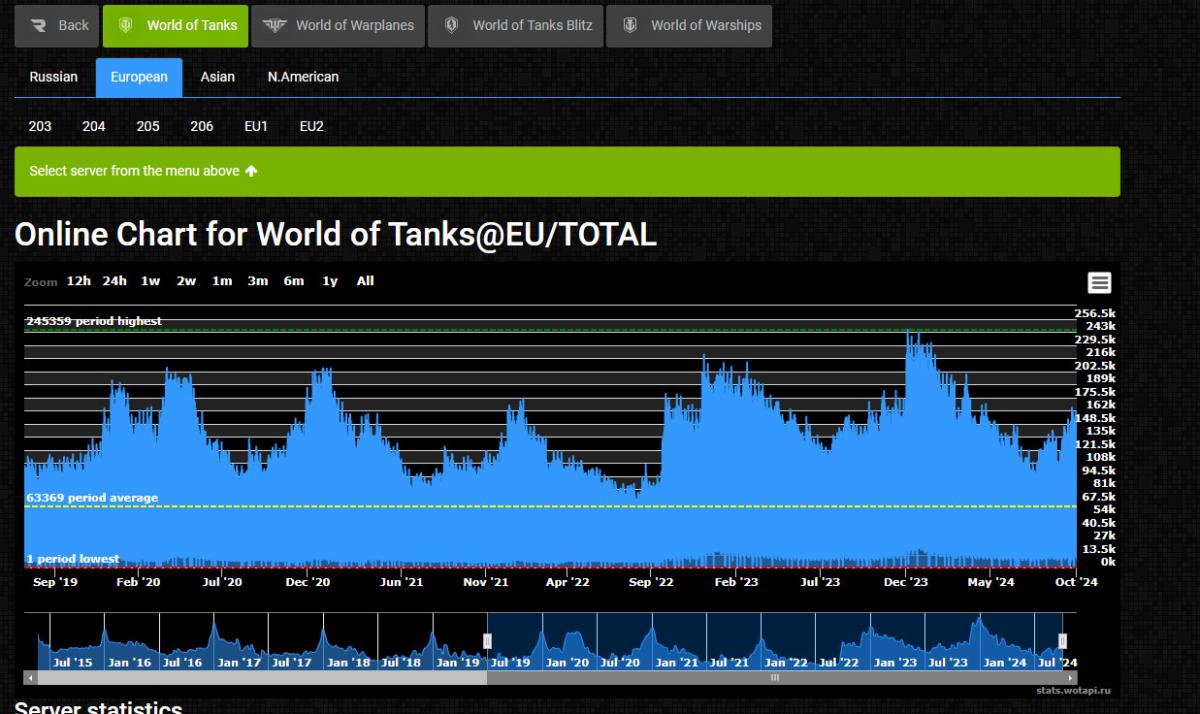Zoom chart to 1y range
Viewport: 1200px width, 714px height.
pyautogui.click(x=329, y=281)
